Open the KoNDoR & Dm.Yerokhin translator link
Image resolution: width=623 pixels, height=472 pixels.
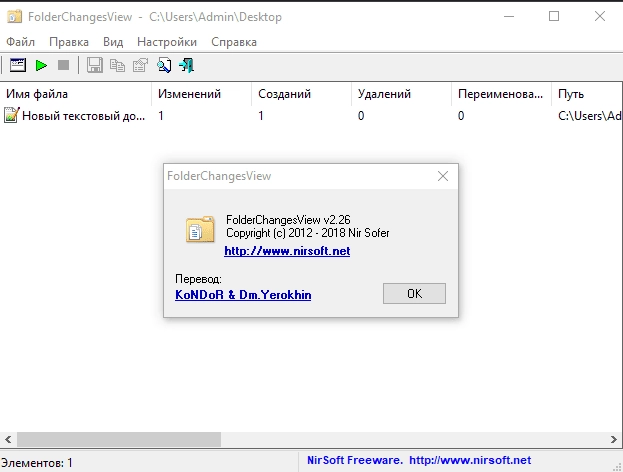243,295
